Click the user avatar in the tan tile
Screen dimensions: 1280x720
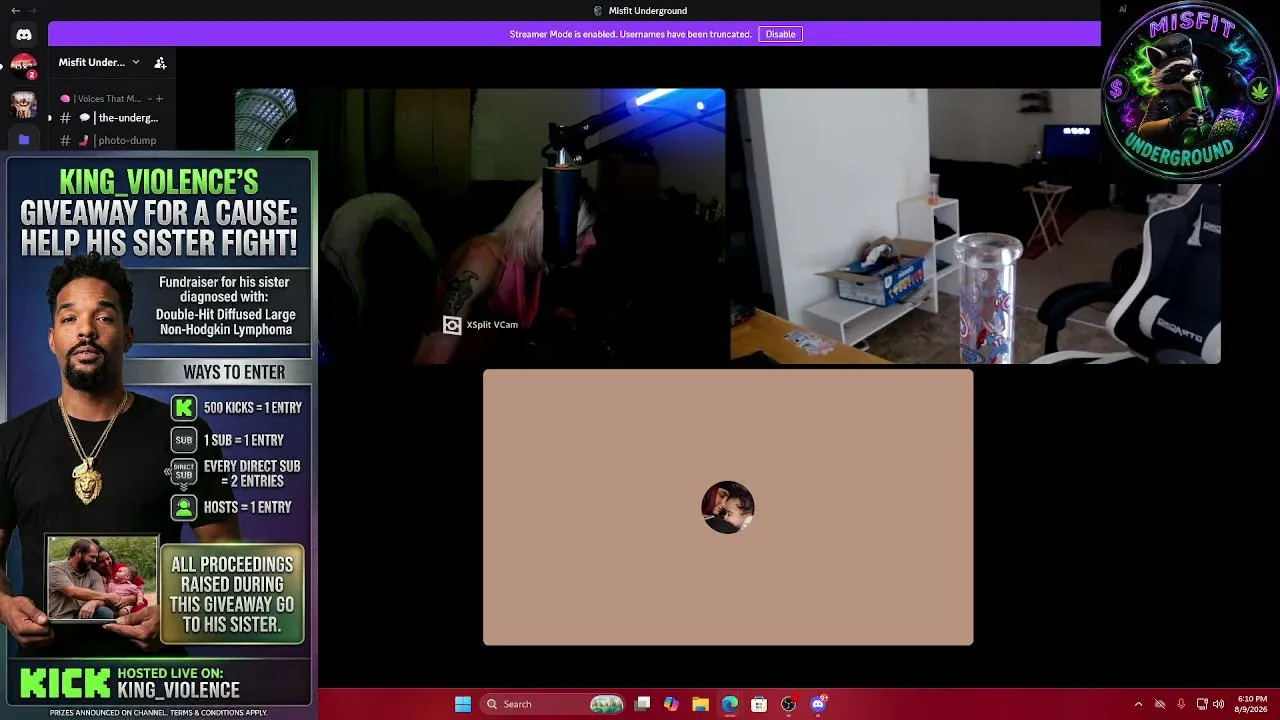point(728,507)
